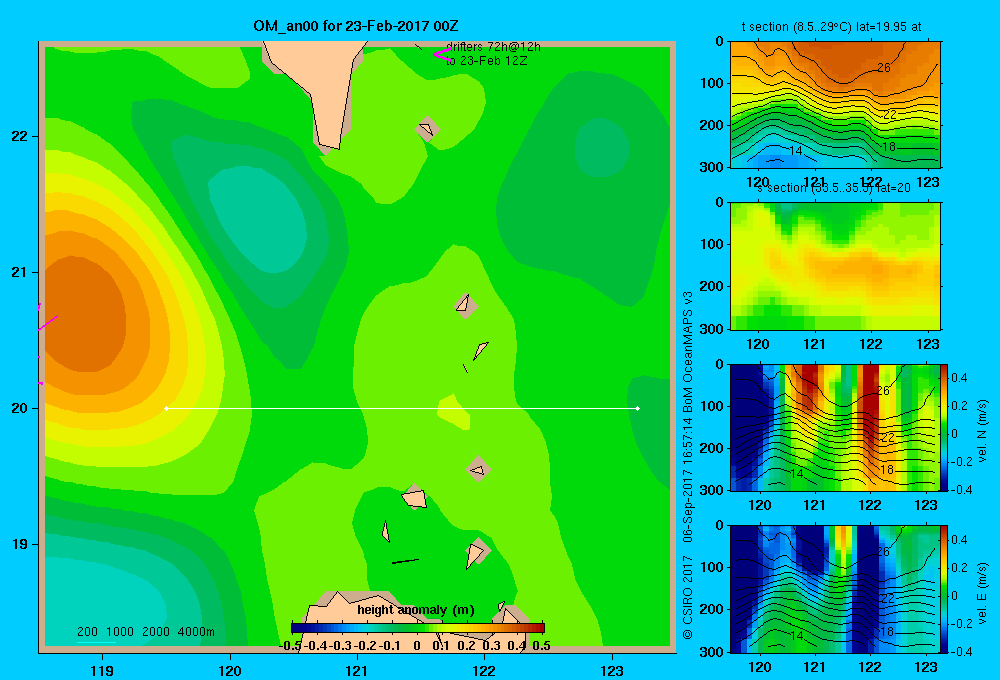
Task: Click the magenta drifter arrow beside 'drifters 72h@12h'
Action: point(443,54)
